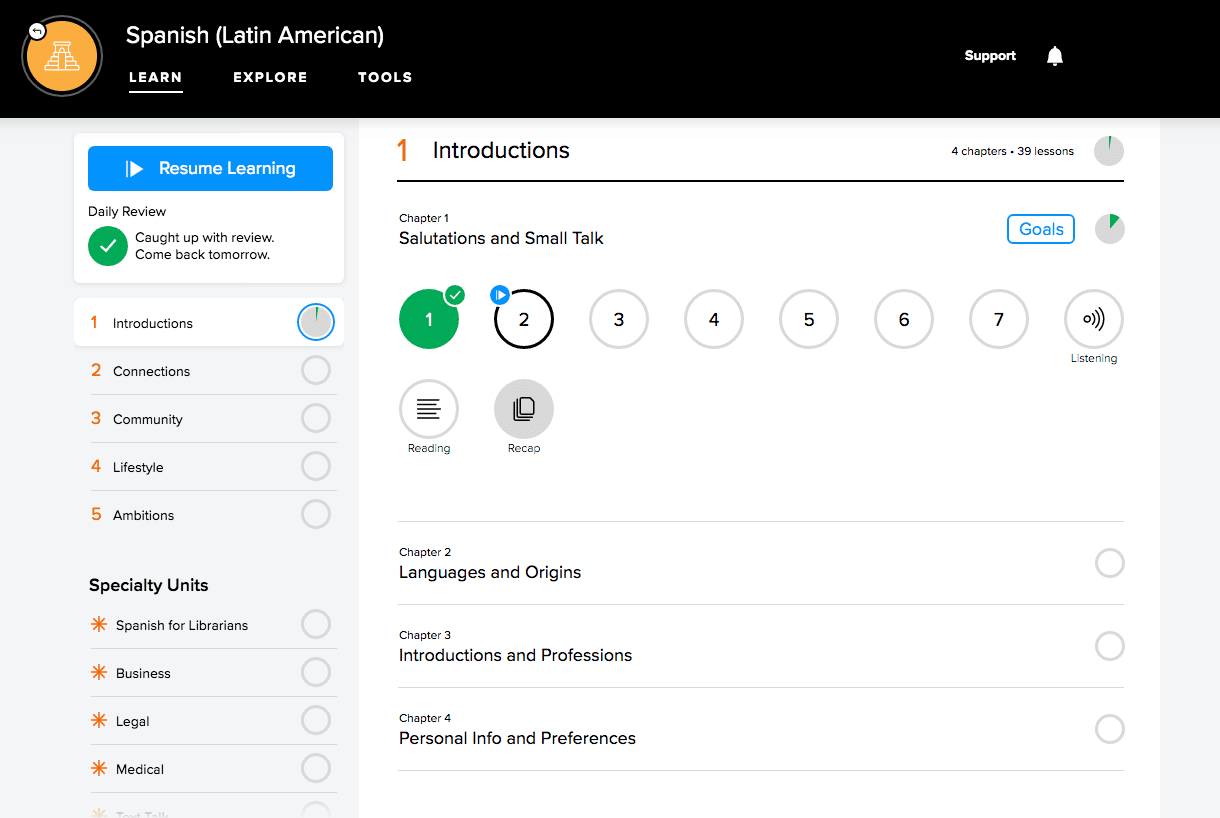
Task: Open the Listening exercise icon
Action: pyautogui.click(x=1093, y=320)
